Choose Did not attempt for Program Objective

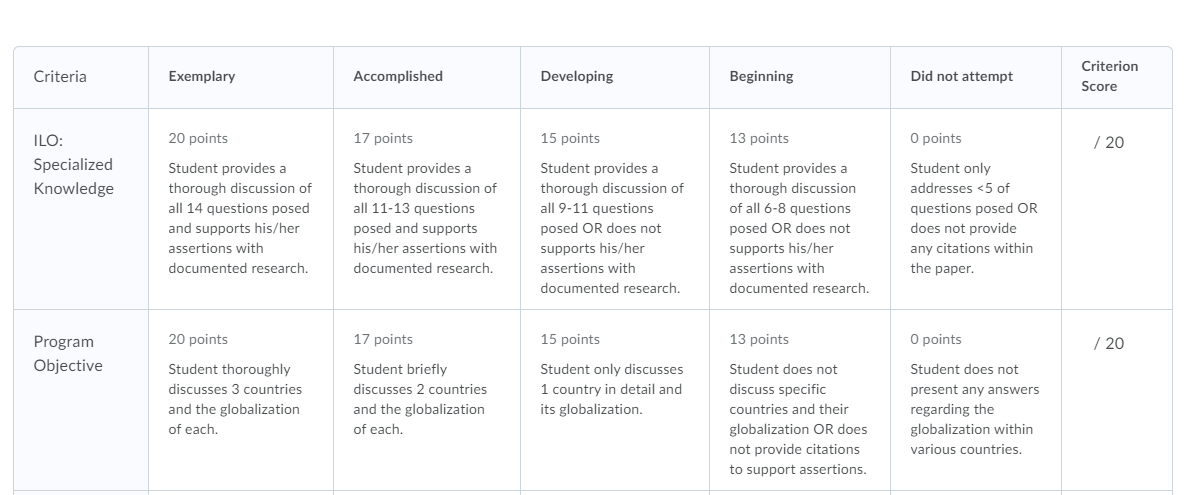point(976,399)
